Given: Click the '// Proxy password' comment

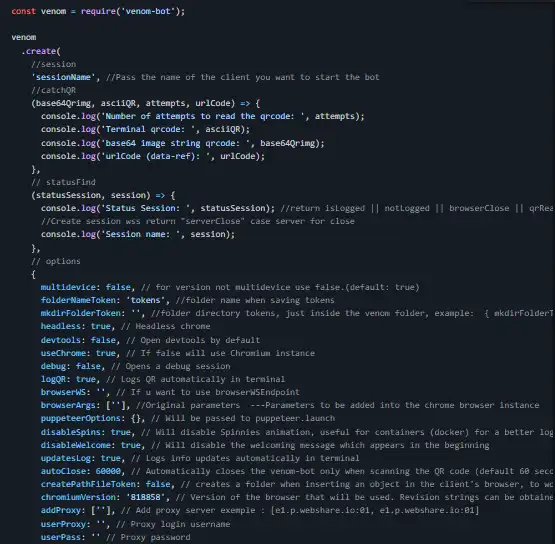Looking at the screenshot, I should click(x=148, y=537).
